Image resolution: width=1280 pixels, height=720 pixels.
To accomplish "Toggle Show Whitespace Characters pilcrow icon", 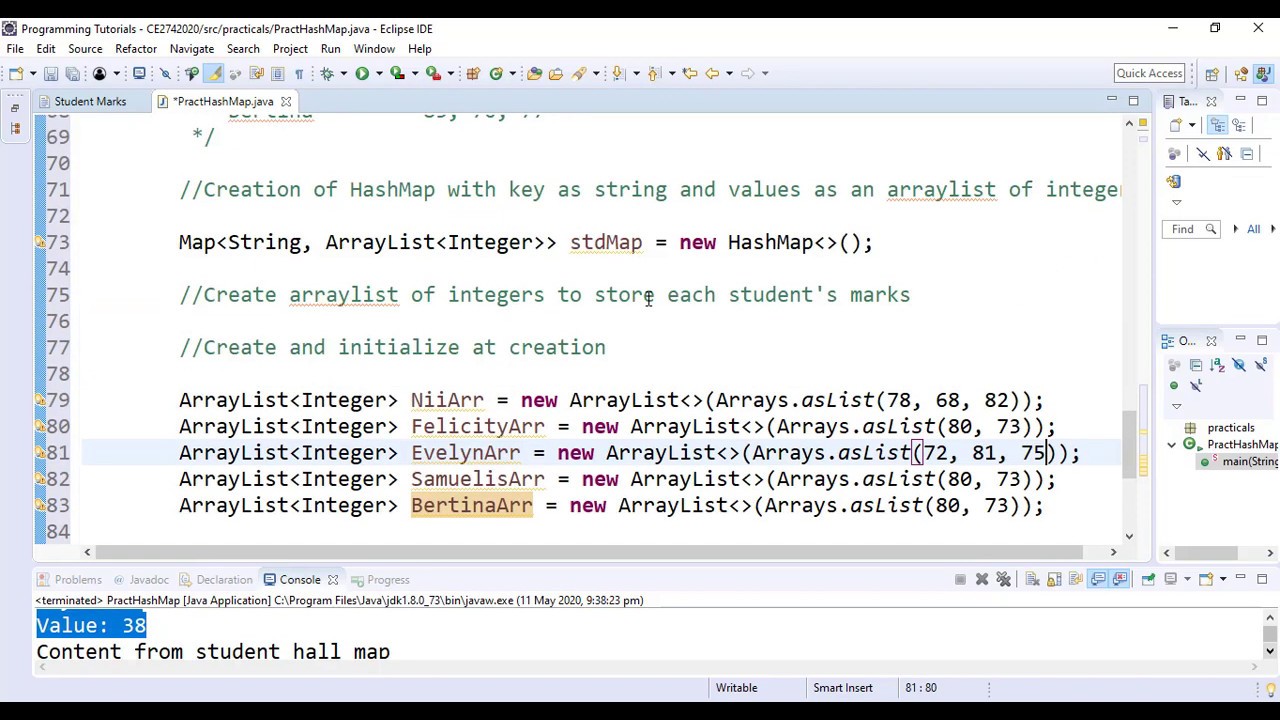I will [298, 73].
